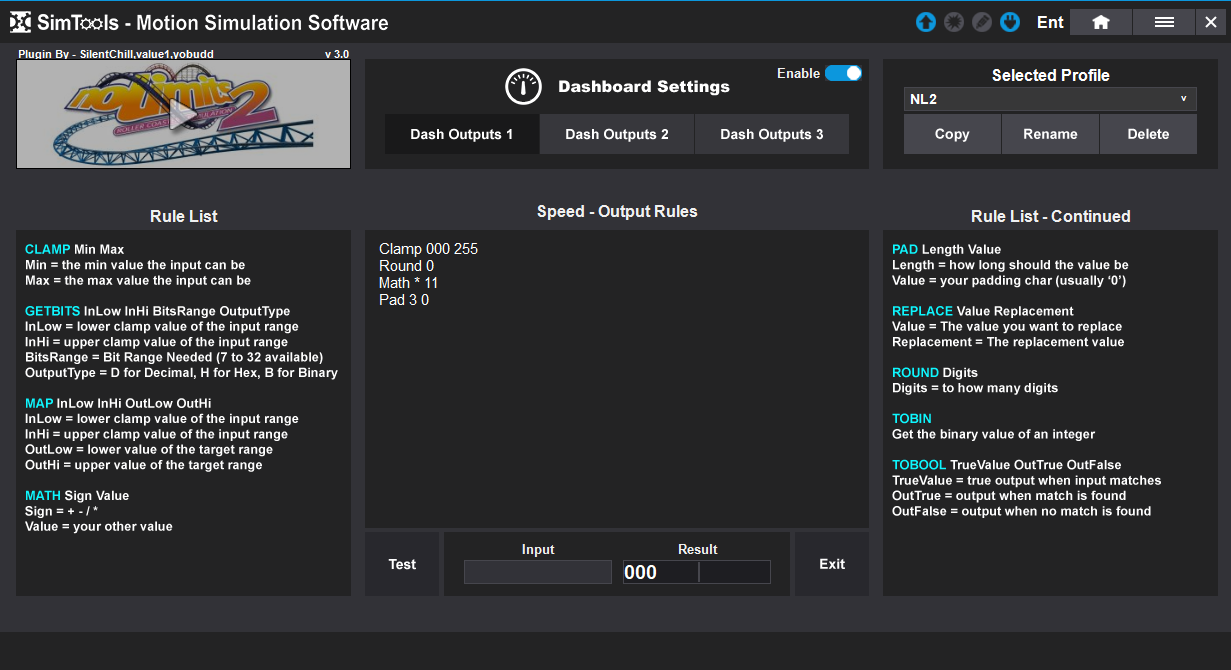Click the 'Round 0' rule line
1231x670 pixels.
point(407,266)
